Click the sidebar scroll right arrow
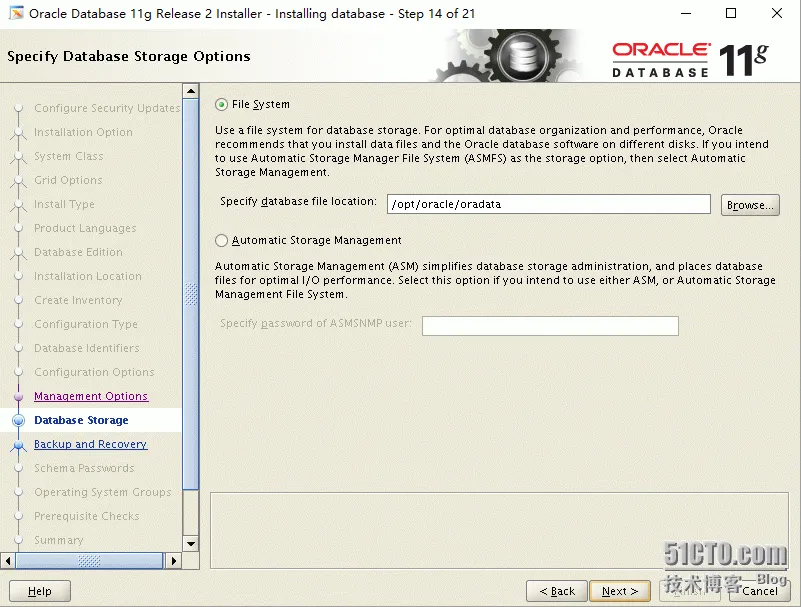This screenshot has height=607, width=801. pyautogui.click(x=174, y=561)
